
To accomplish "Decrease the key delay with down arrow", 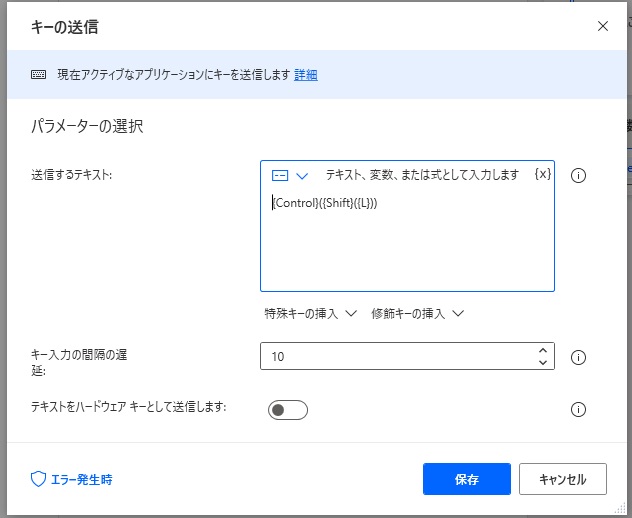I will (543, 362).
